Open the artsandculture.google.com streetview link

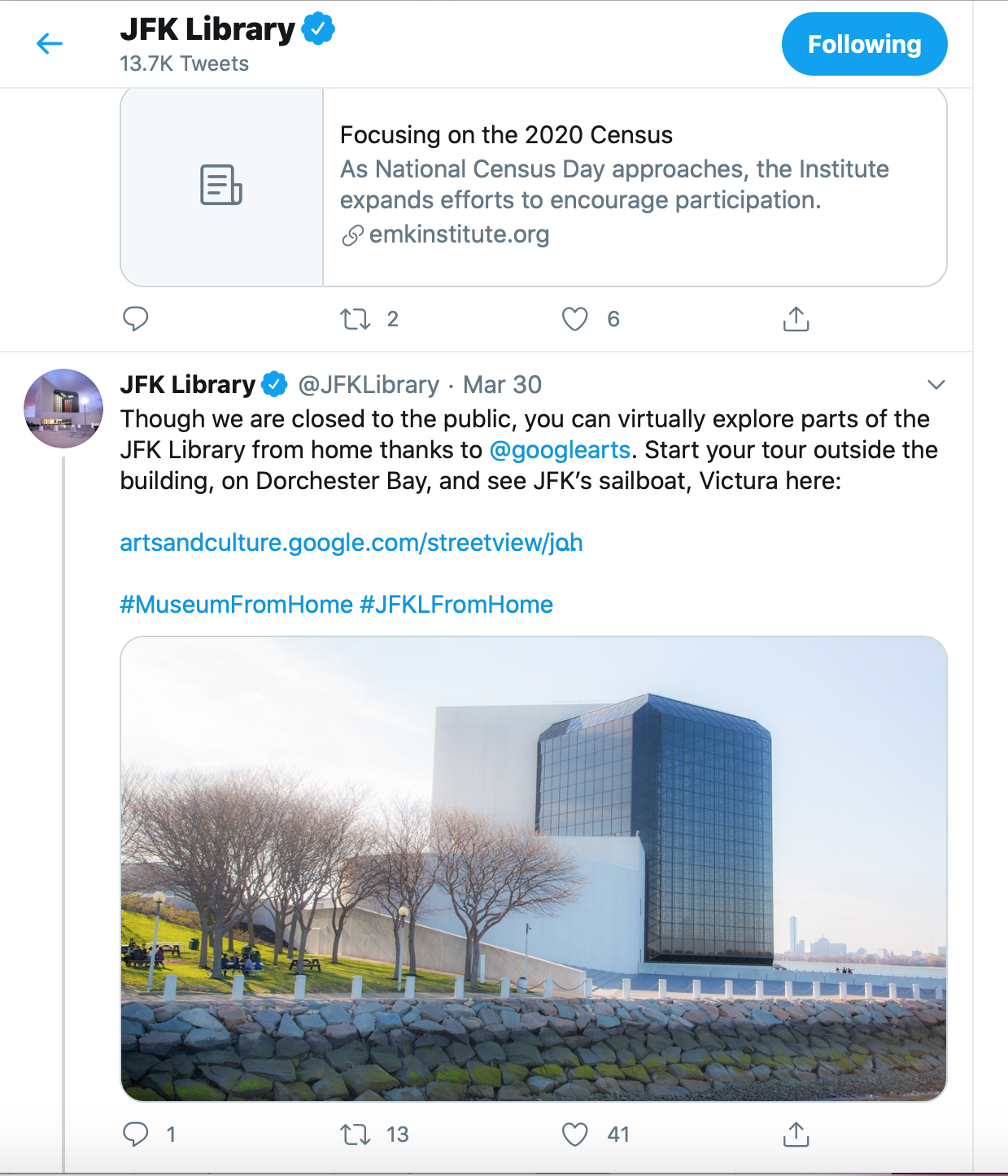(x=351, y=543)
